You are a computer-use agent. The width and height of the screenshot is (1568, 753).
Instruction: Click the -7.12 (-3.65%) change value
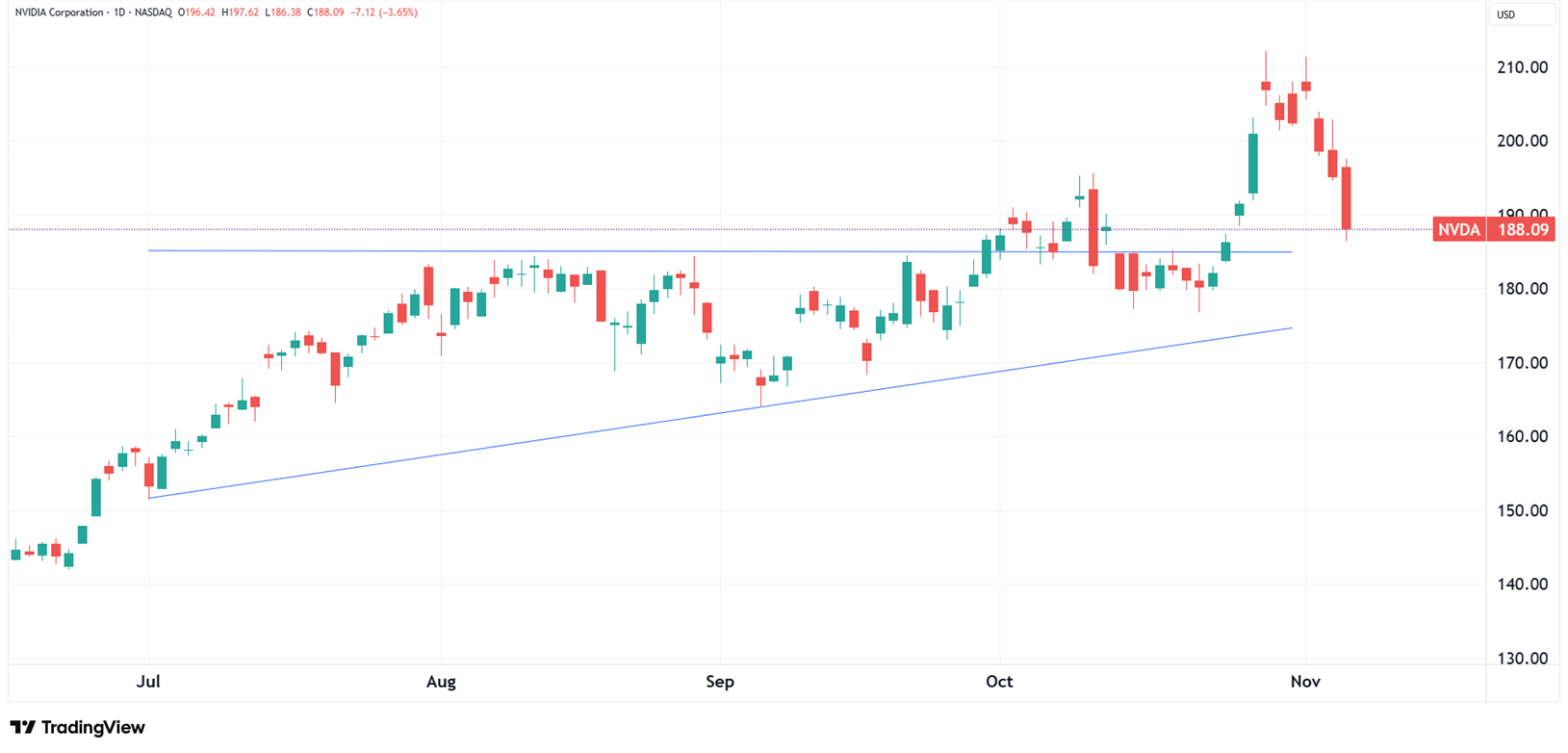[382, 13]
